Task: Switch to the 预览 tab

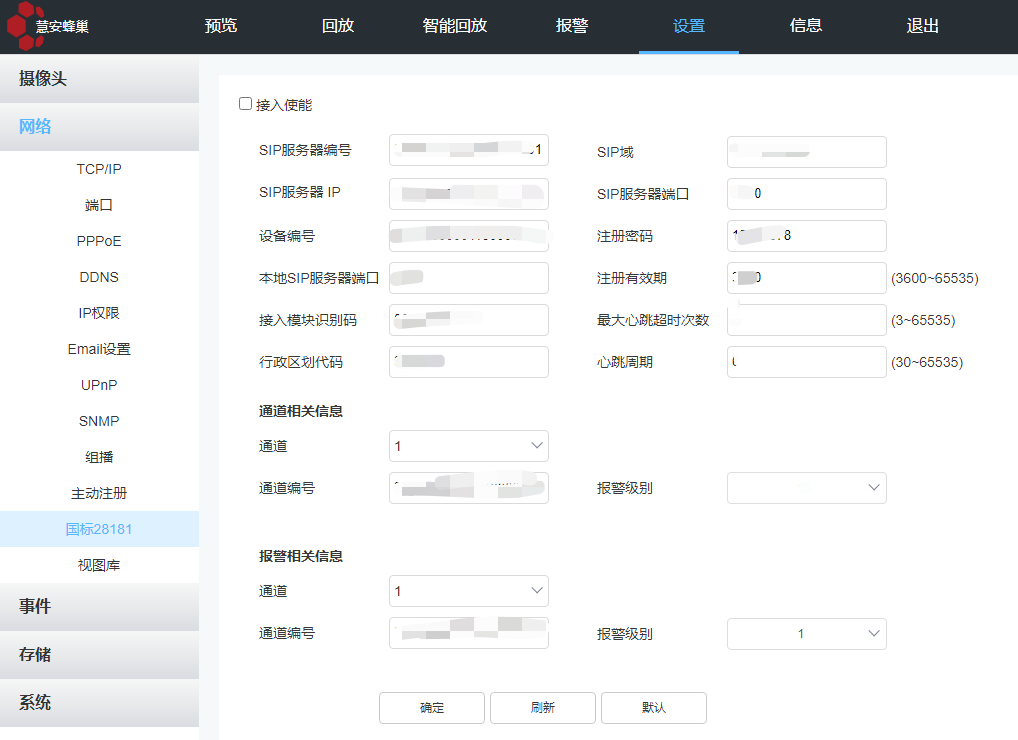Action: coord(221,26)
